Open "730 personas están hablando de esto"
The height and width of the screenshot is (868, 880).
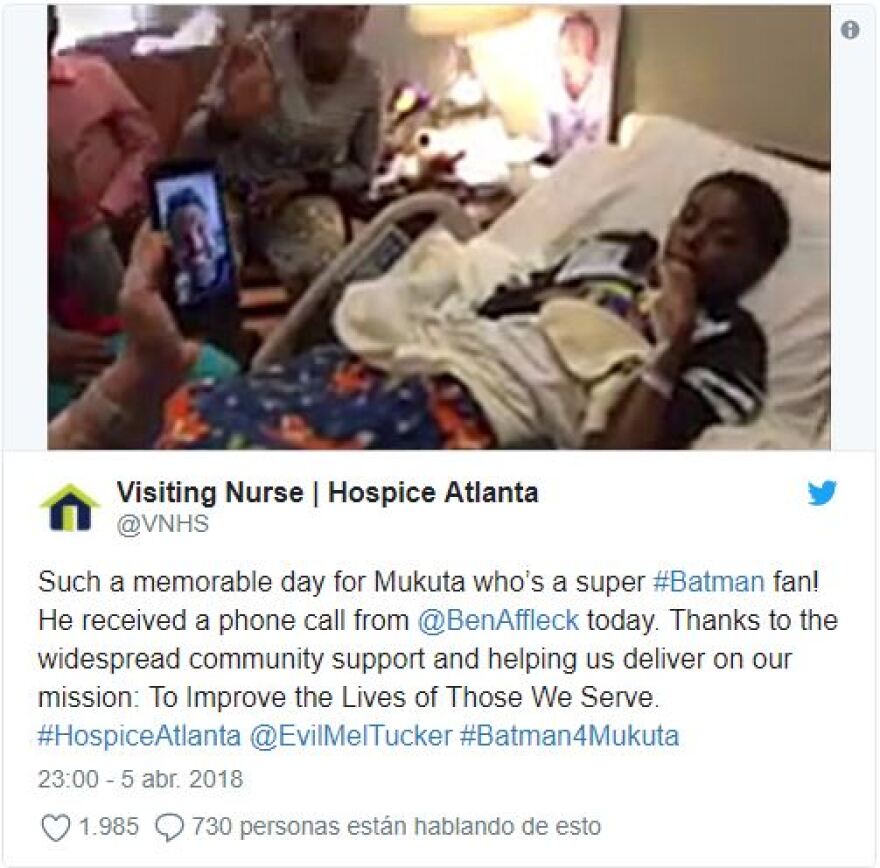pyautogui.click(x=396, y=827)
